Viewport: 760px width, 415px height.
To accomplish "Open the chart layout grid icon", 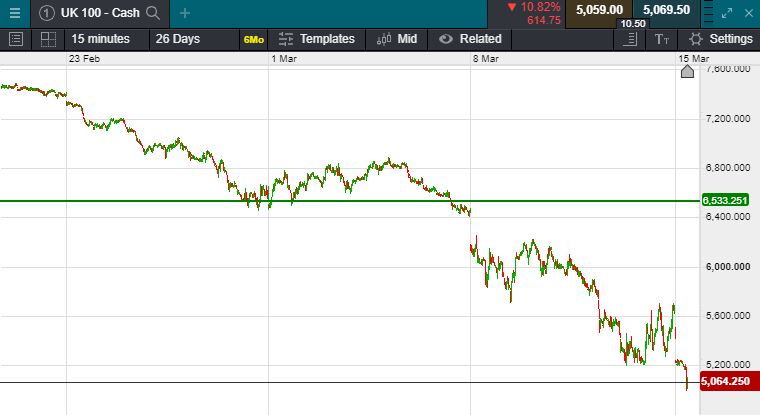I will pos(47,39).
